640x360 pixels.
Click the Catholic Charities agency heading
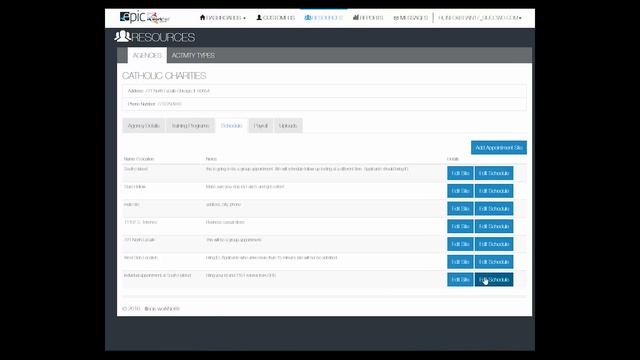164,76
